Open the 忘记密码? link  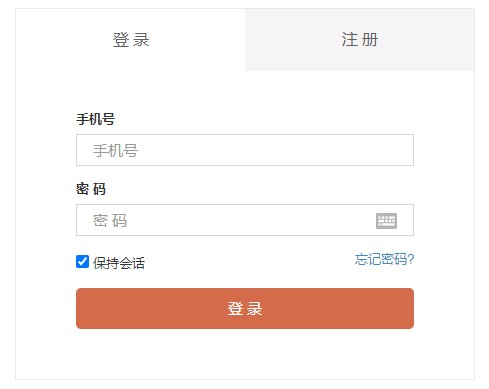click(384, 259)
